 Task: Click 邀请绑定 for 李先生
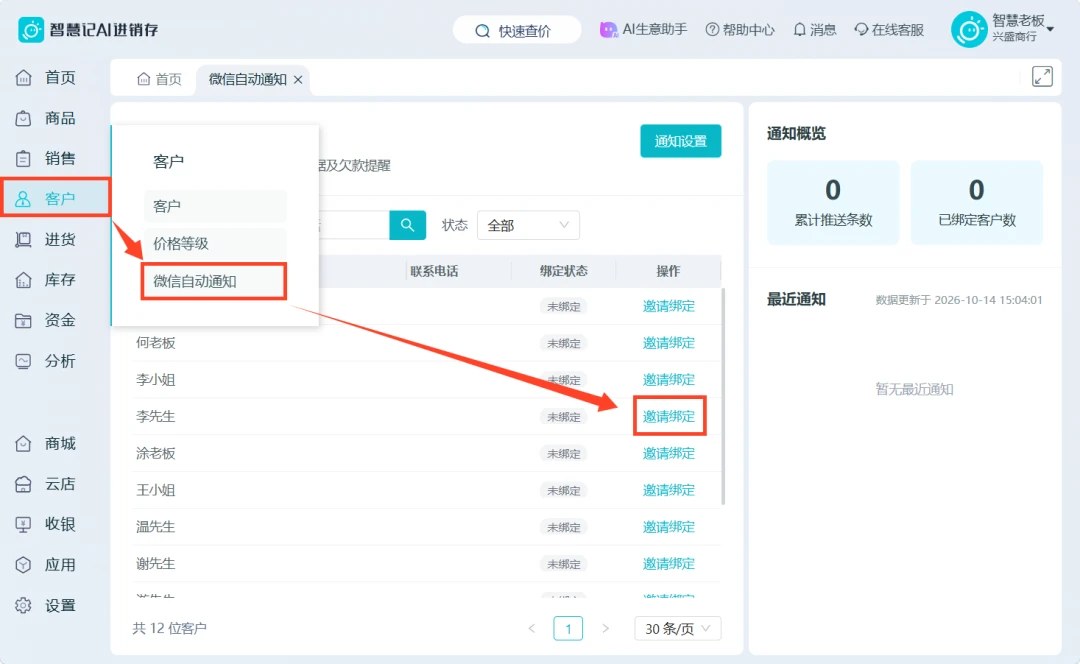click(669, 416)
